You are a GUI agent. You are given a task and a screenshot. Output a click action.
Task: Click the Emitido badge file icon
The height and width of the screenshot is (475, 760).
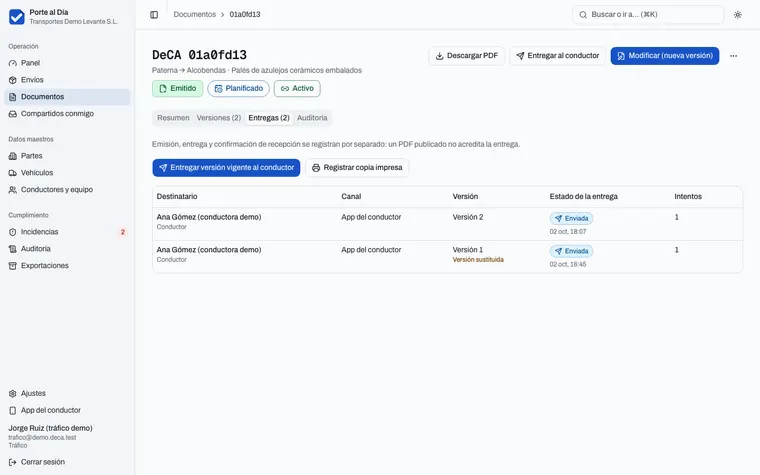[163, 89]
